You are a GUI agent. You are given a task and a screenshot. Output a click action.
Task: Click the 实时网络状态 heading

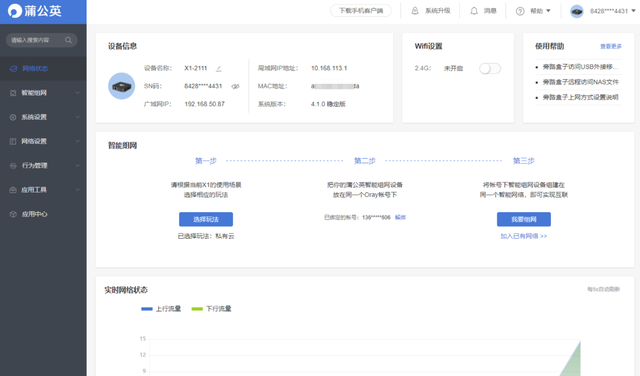coord(126,290)
